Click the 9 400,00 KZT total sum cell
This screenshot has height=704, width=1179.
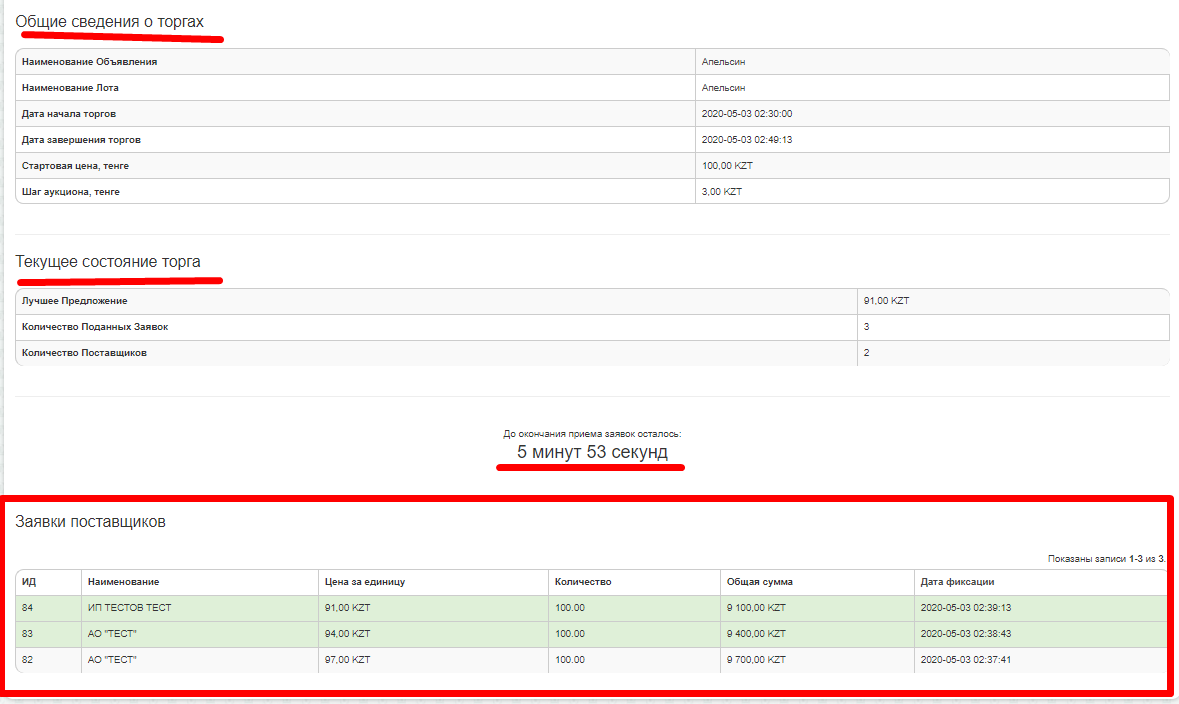tap(756, 634)
